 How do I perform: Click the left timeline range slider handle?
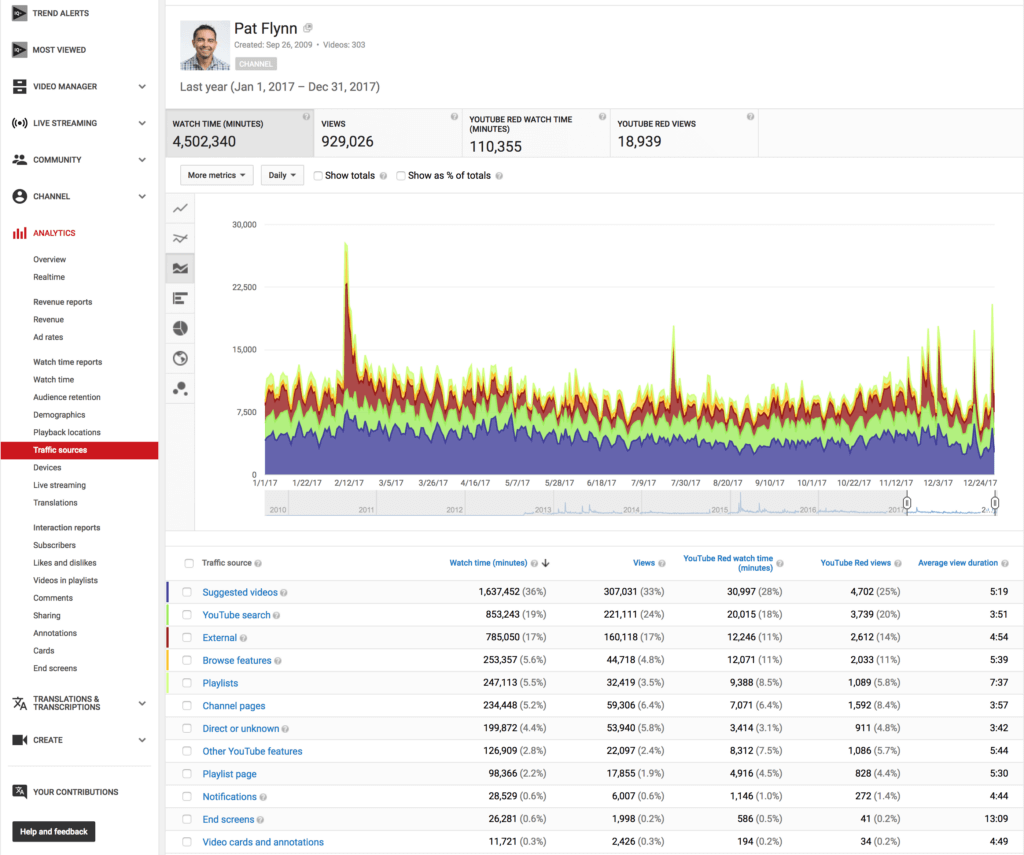pyautogui.click(x=906, y=503)
